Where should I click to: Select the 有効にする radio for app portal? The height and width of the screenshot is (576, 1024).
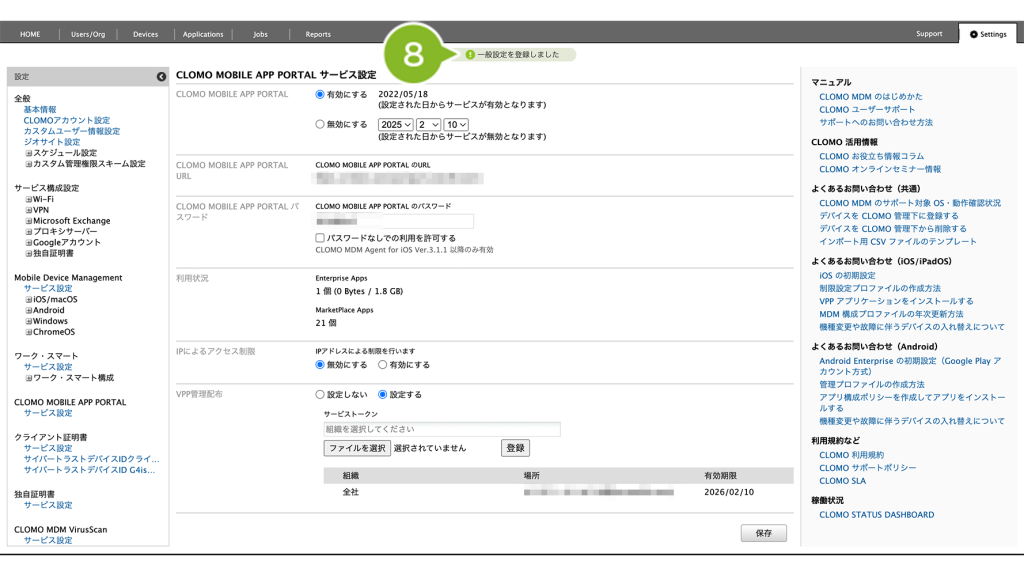[320, 94]
